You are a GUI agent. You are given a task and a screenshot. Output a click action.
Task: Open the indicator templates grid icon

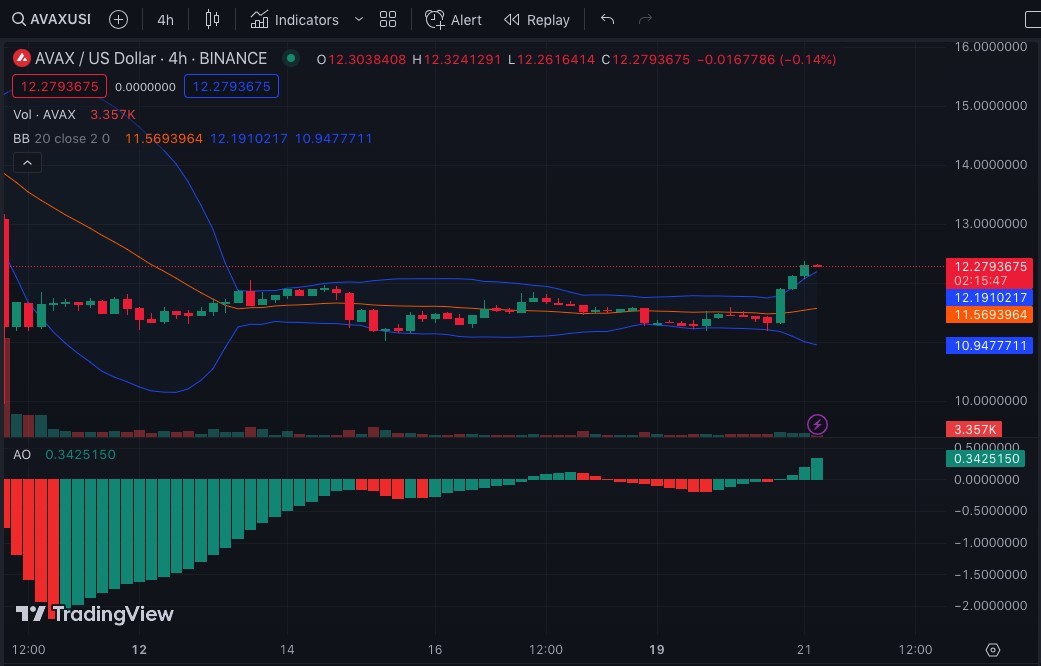point(388,19)
